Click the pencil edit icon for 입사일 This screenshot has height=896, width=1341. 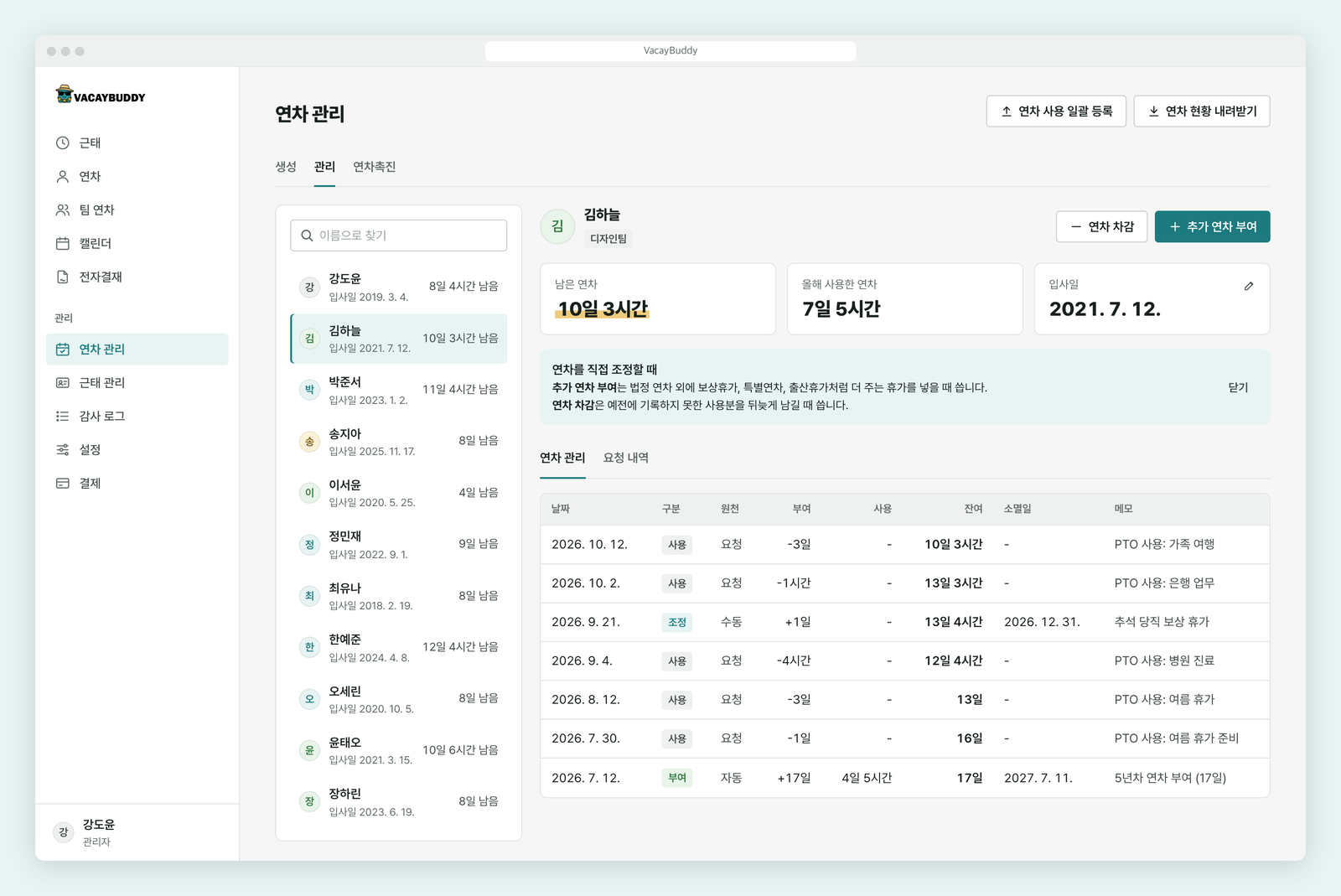coord(1249,286)
